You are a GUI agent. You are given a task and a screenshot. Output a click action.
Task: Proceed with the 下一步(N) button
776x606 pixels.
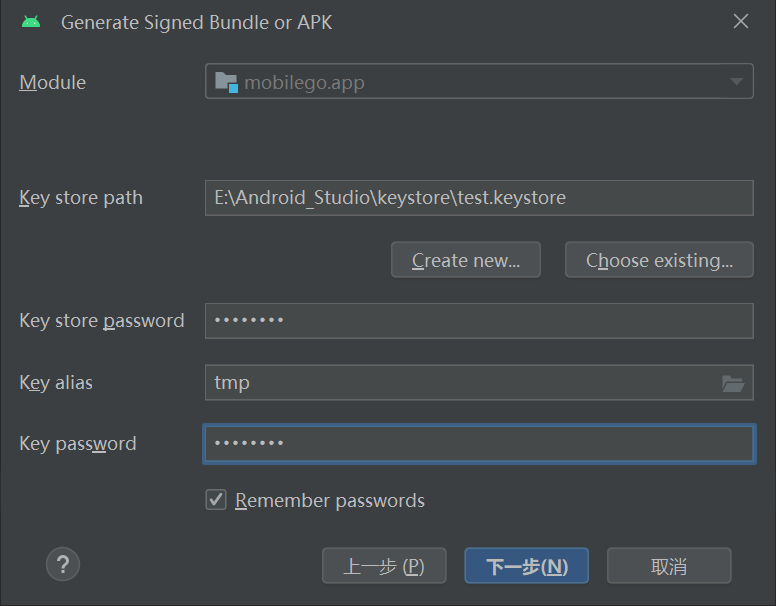526,566
